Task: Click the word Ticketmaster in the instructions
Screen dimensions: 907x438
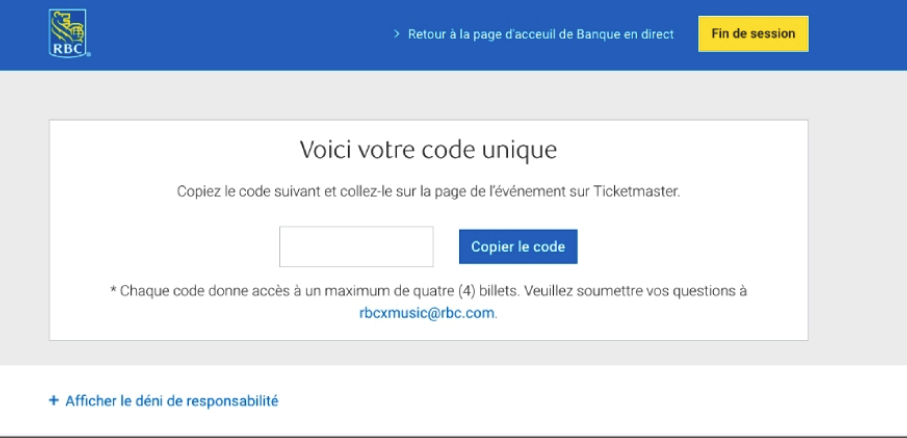Action: click(x=641, y=190)
